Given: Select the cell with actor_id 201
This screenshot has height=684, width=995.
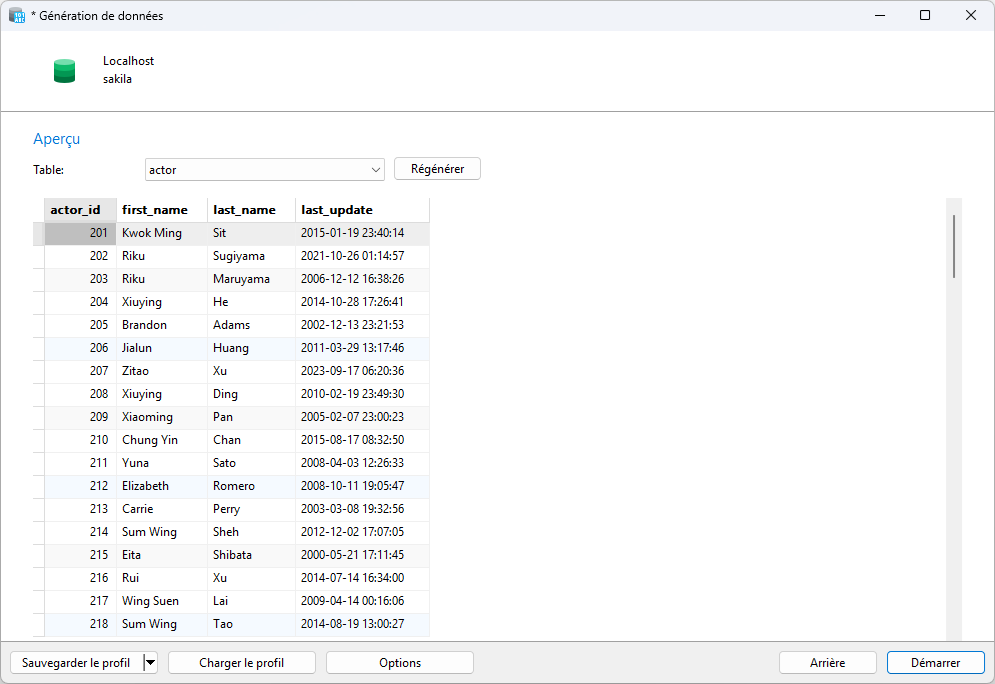Looking at the screenshot, I should pyautogui.click(x=81, y=233).
